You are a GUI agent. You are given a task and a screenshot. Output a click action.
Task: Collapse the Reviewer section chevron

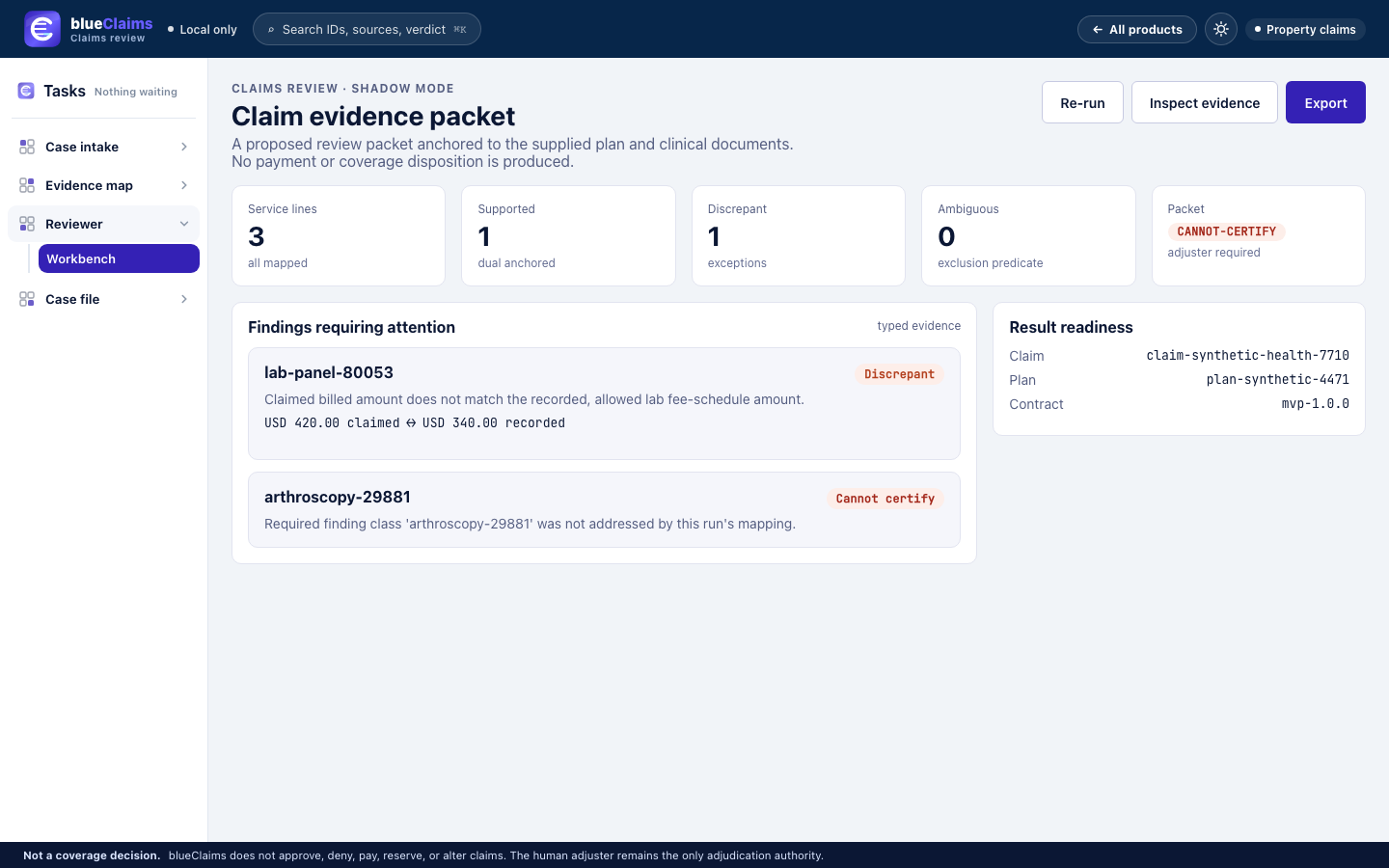pyautogui.click(x=184, y=224)
